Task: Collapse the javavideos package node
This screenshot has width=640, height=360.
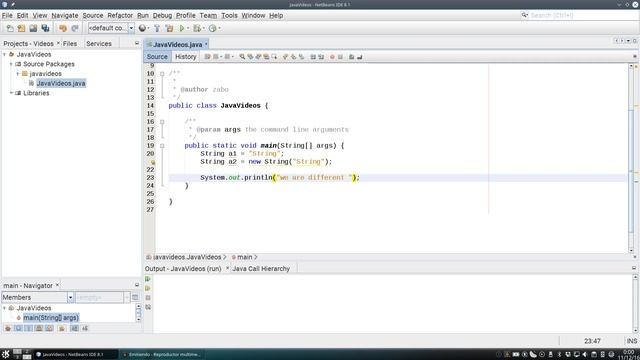Action: (18, 74)
